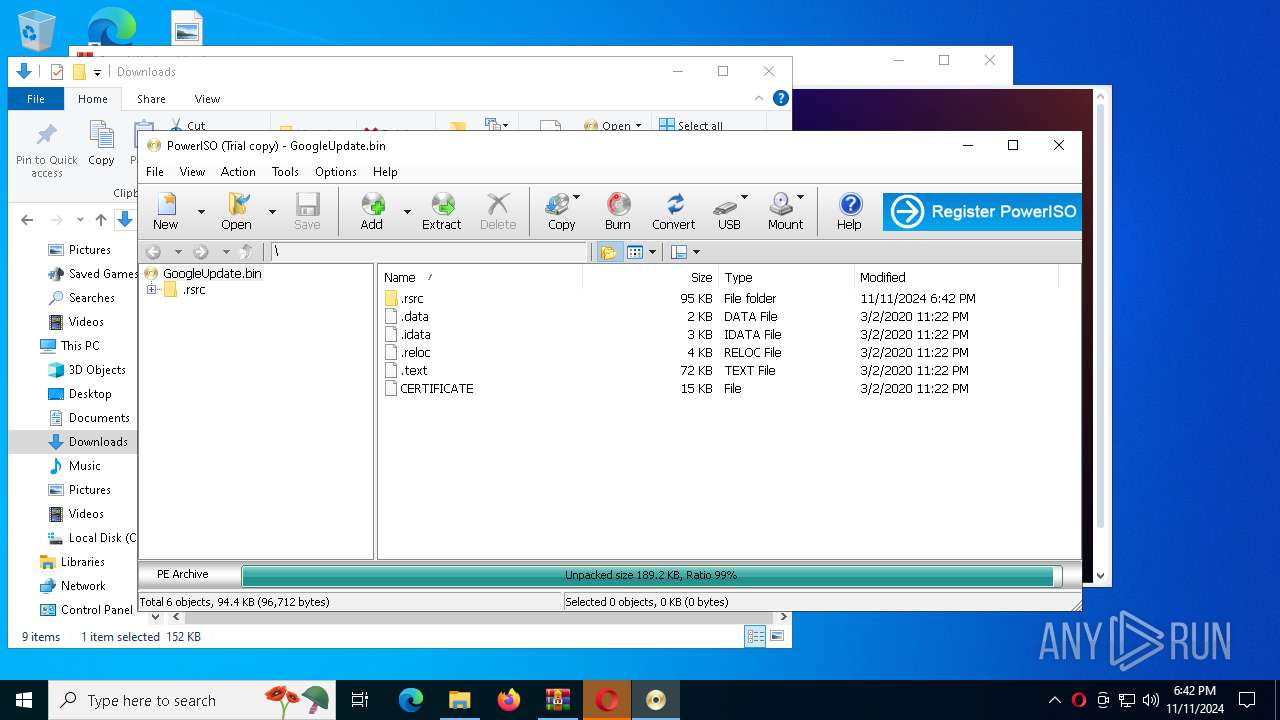Open the Share tab in Explorer ribbon

(x=151, y=99)
